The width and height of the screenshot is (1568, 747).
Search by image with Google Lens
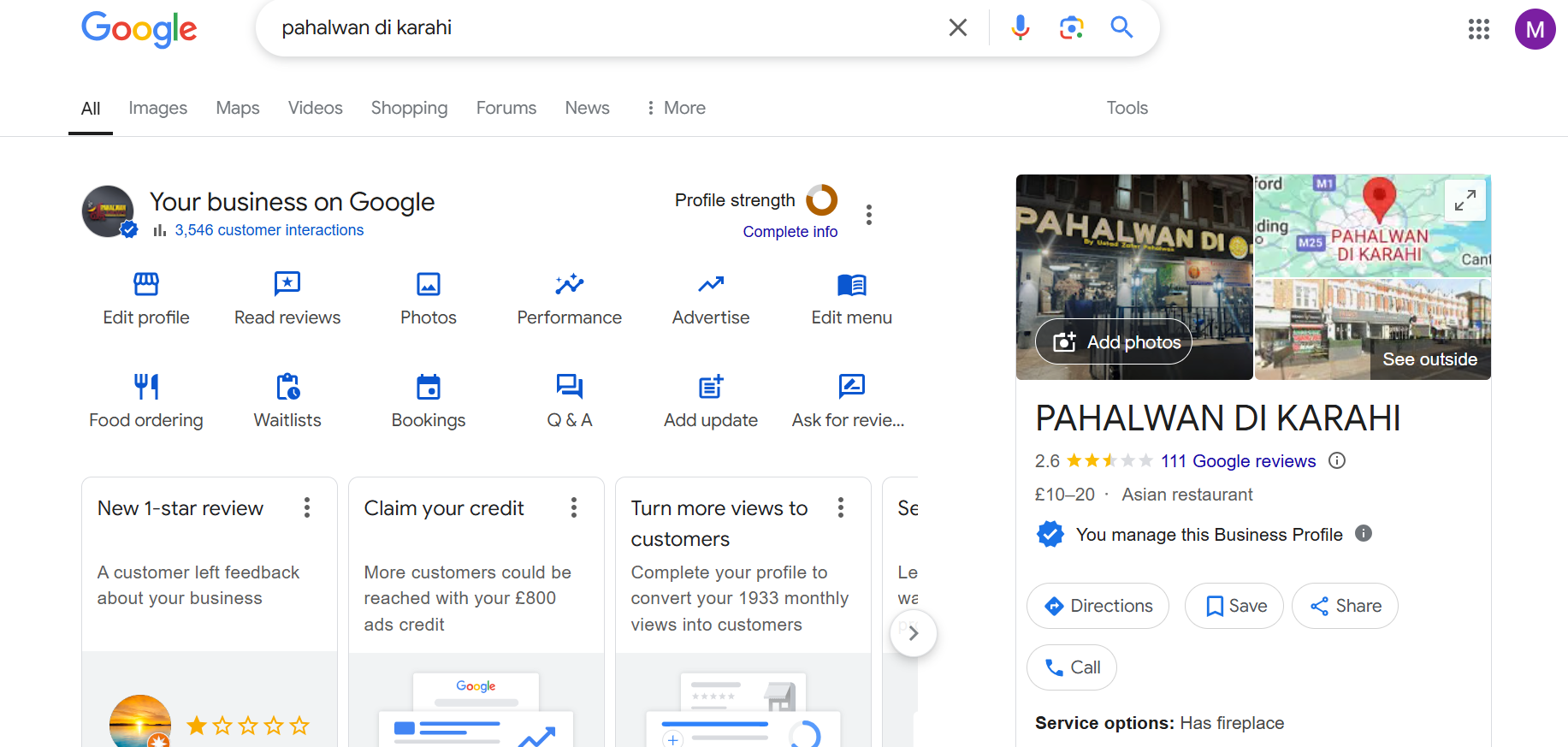(1071, 27)
